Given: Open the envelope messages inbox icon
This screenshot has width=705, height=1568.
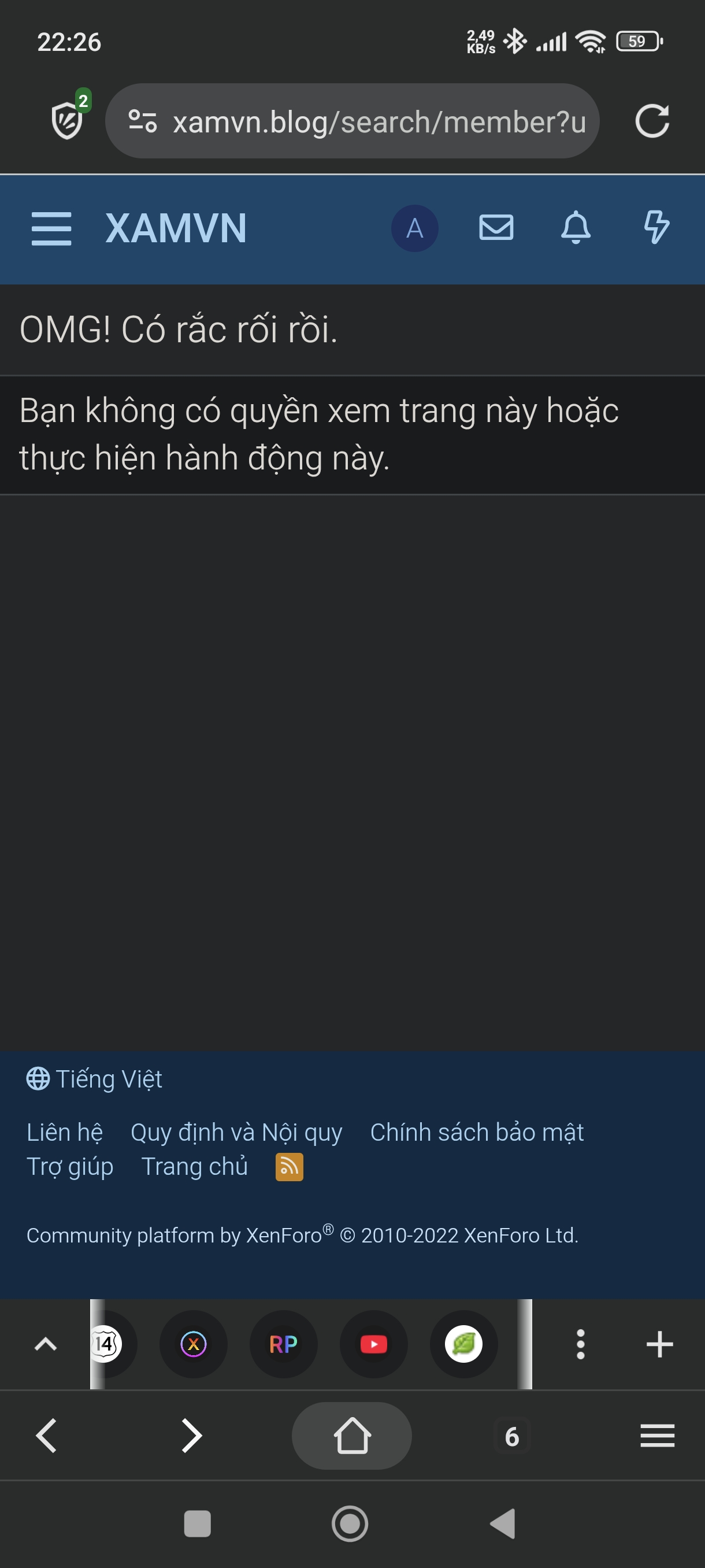Looking at the screenshot, I should (x=496, y=228).
